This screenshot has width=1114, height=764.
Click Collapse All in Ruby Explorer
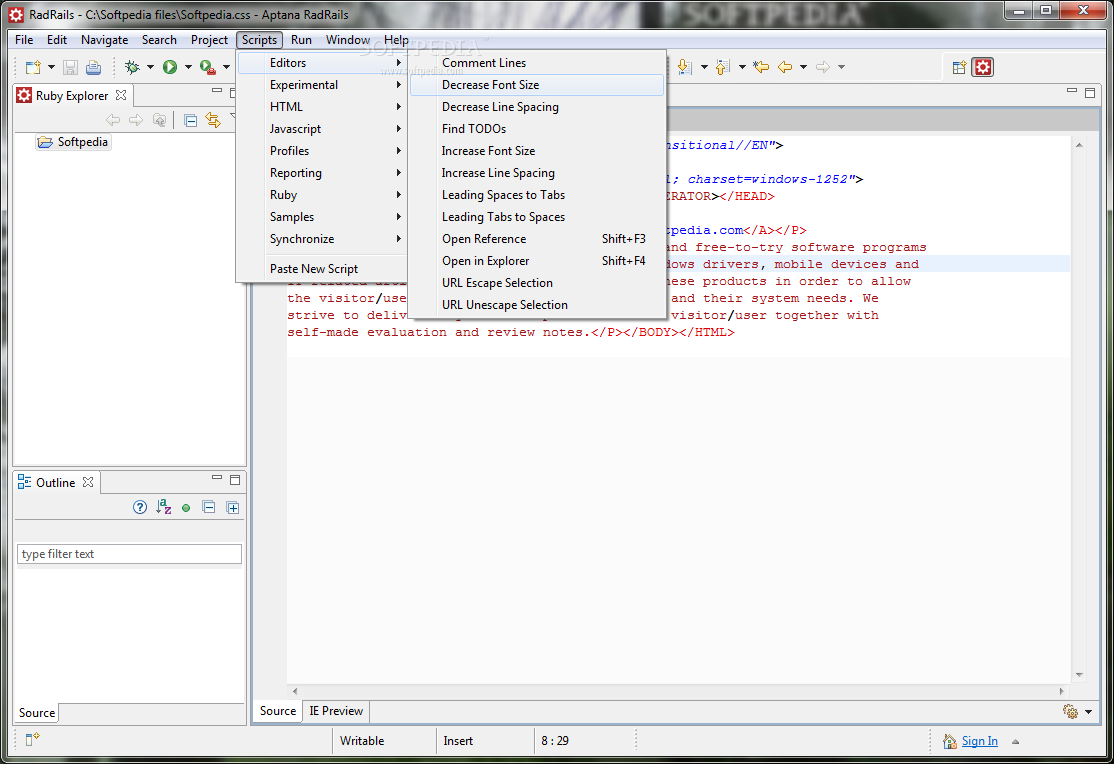click(x=190, y=120)
